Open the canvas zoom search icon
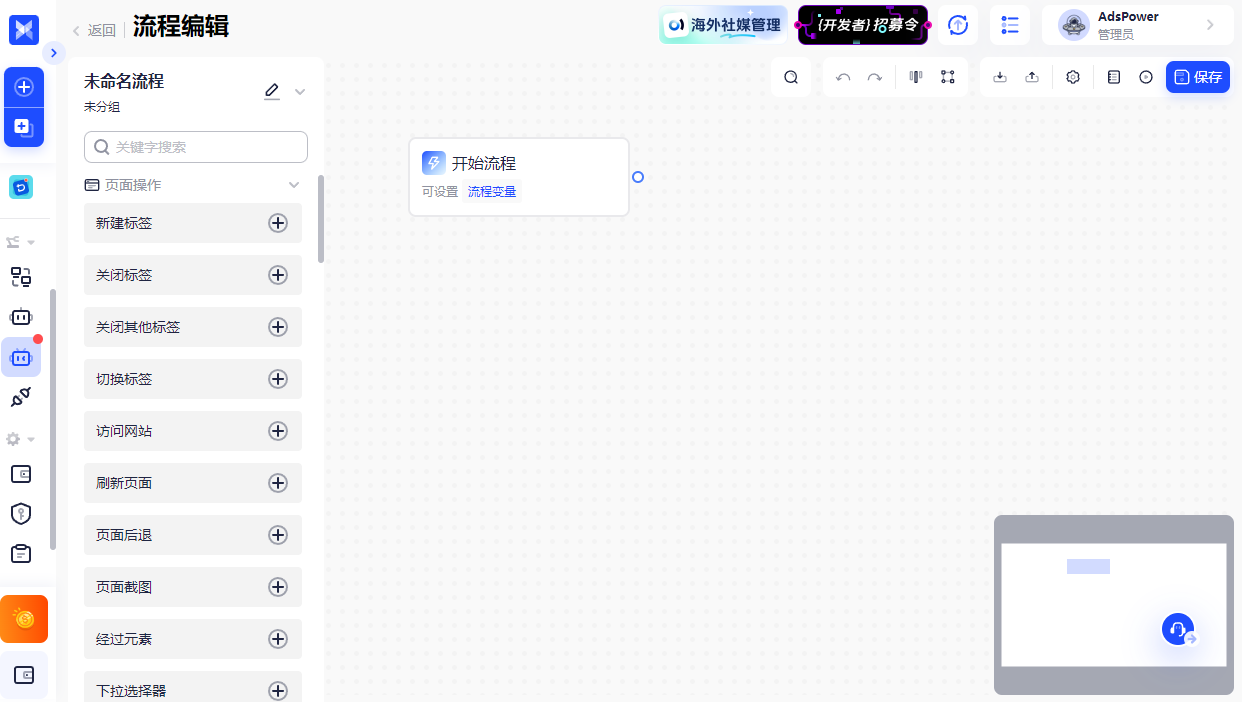Image resolution: width=1242 pixels, height=702 pixels. pyautogui.click(x=791, y=76)
